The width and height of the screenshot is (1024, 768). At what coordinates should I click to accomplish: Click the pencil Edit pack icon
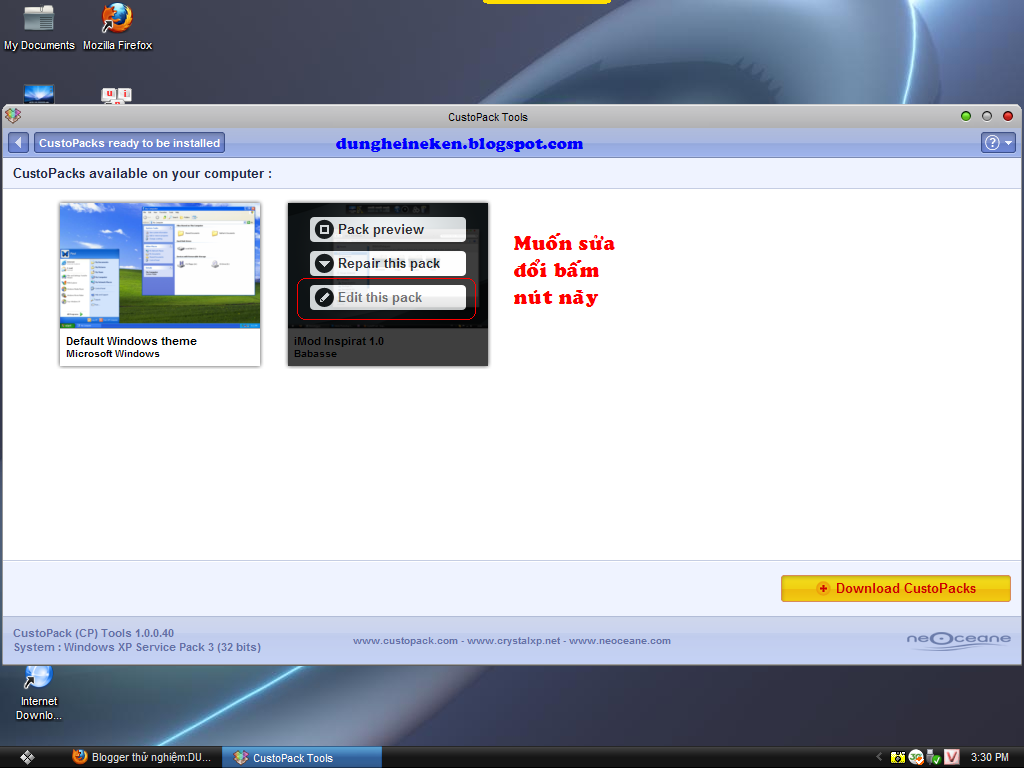(x=324, y=297)
